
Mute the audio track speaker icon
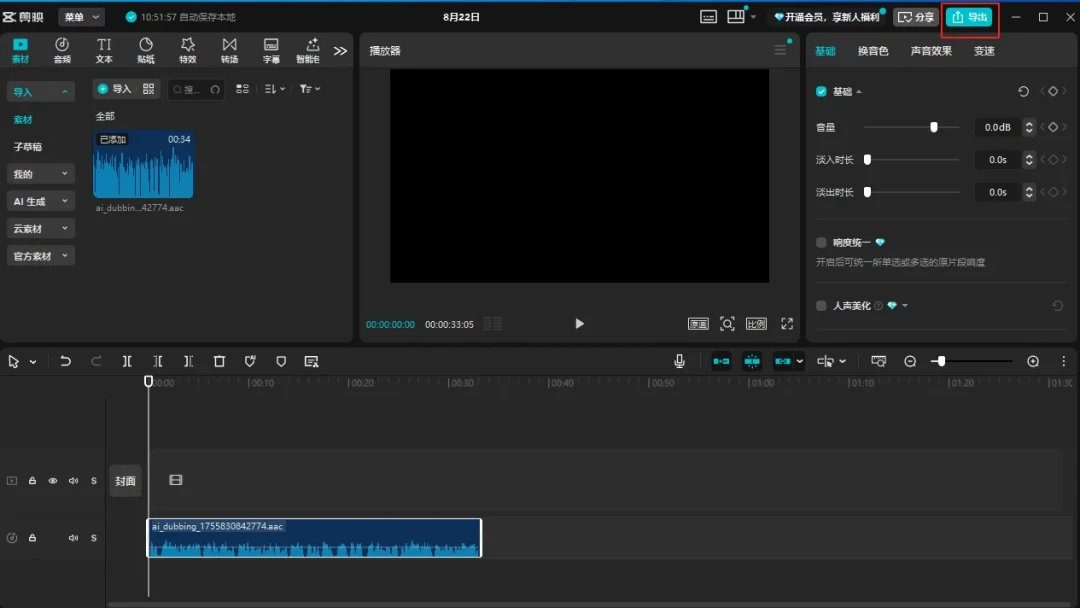point(73,538)
